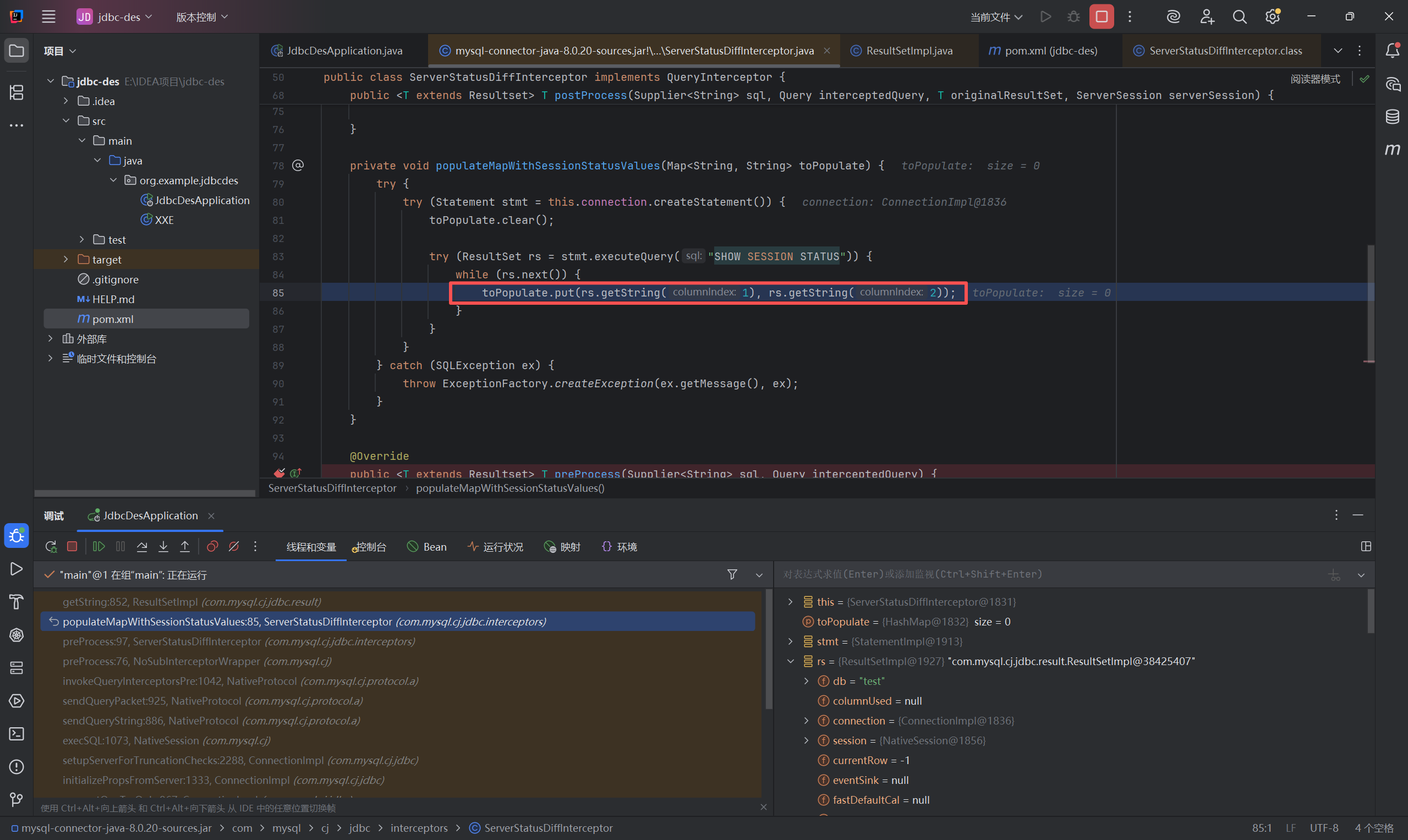Viewport: 1408px width, 840px height.
Task: Expand the target folder in project tree
Action: pyautogui.click(x=66, y=259)
